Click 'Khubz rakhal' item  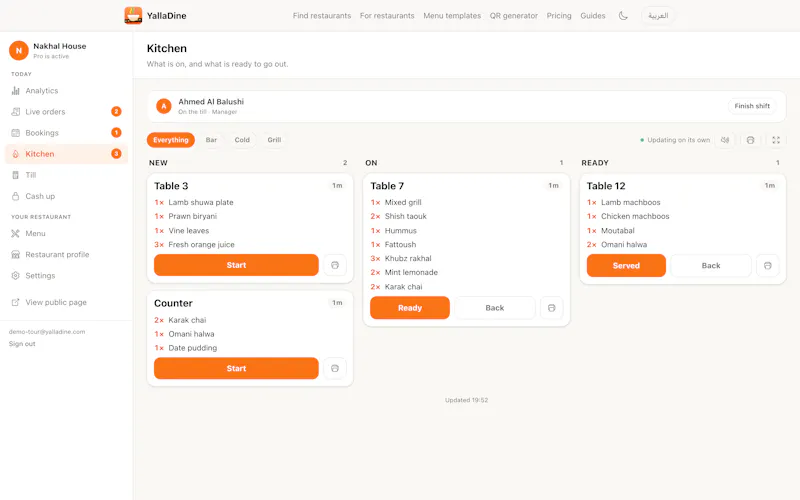point(408,259)
